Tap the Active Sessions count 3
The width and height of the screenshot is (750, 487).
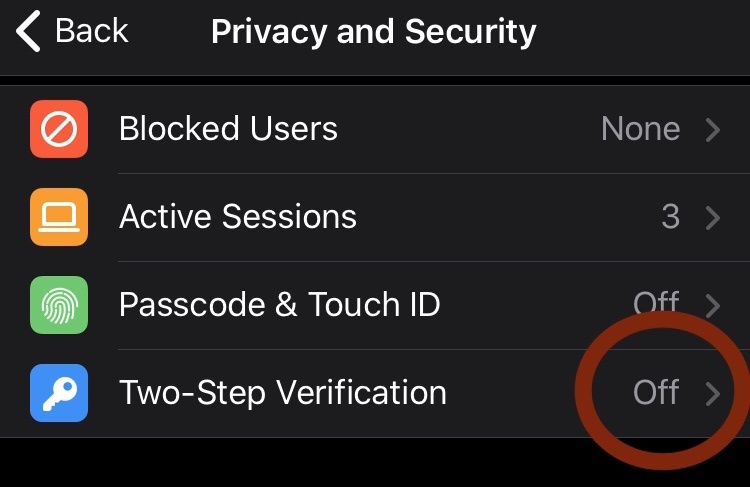point(671,217)
